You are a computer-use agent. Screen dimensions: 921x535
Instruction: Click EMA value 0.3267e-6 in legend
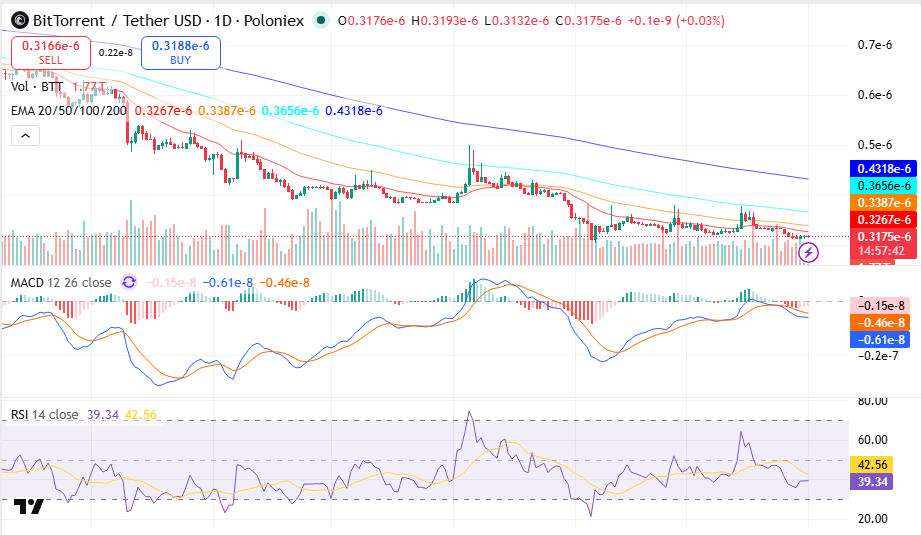pos(163,110)
